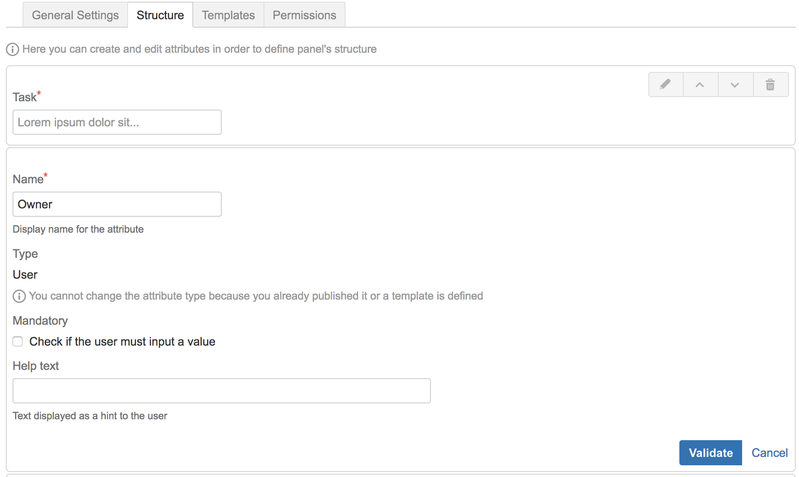Click the Help text field label
Screen dimensions: 799x477
tap(36, 366)
